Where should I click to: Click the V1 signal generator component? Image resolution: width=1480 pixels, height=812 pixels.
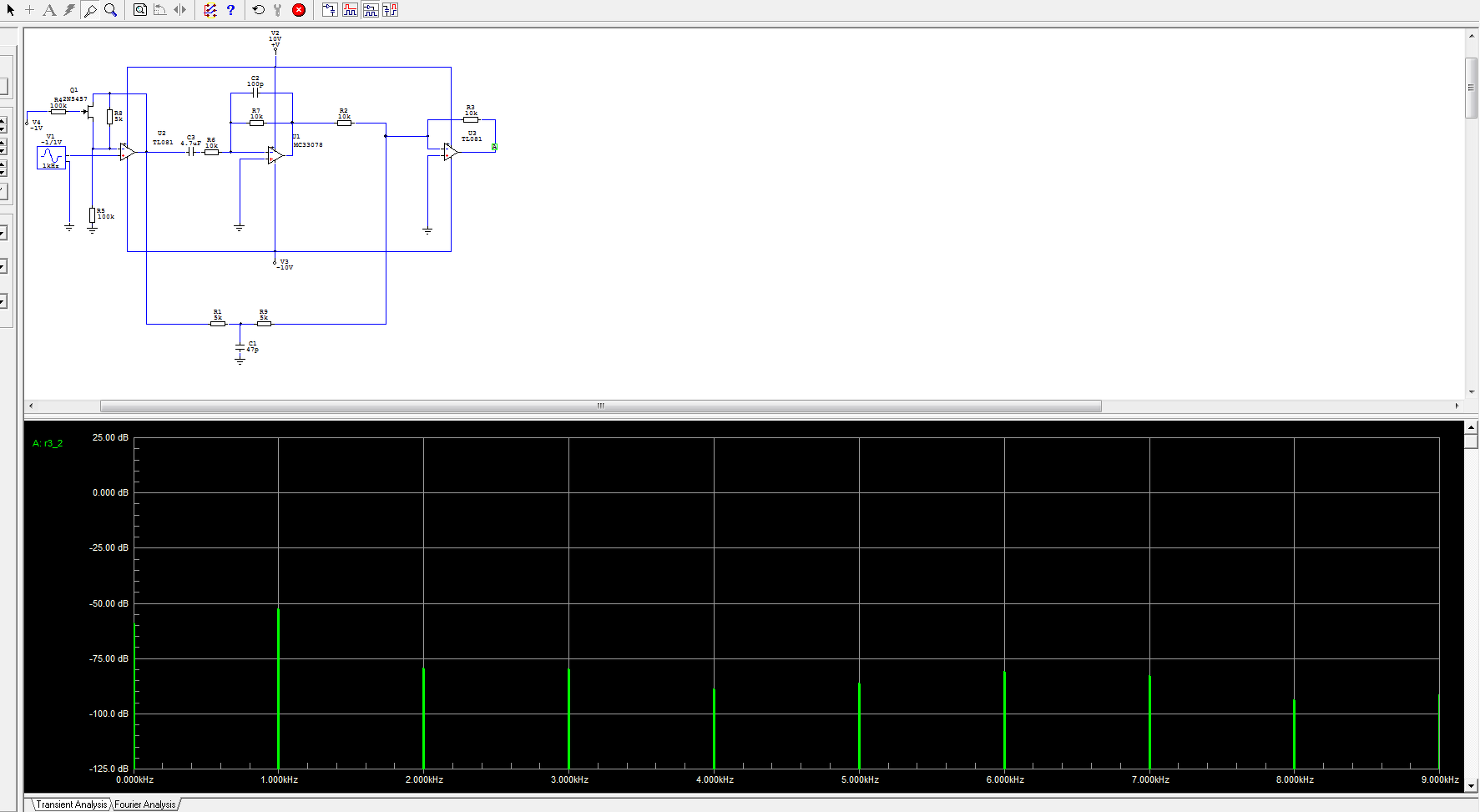(x=51, y=157)
